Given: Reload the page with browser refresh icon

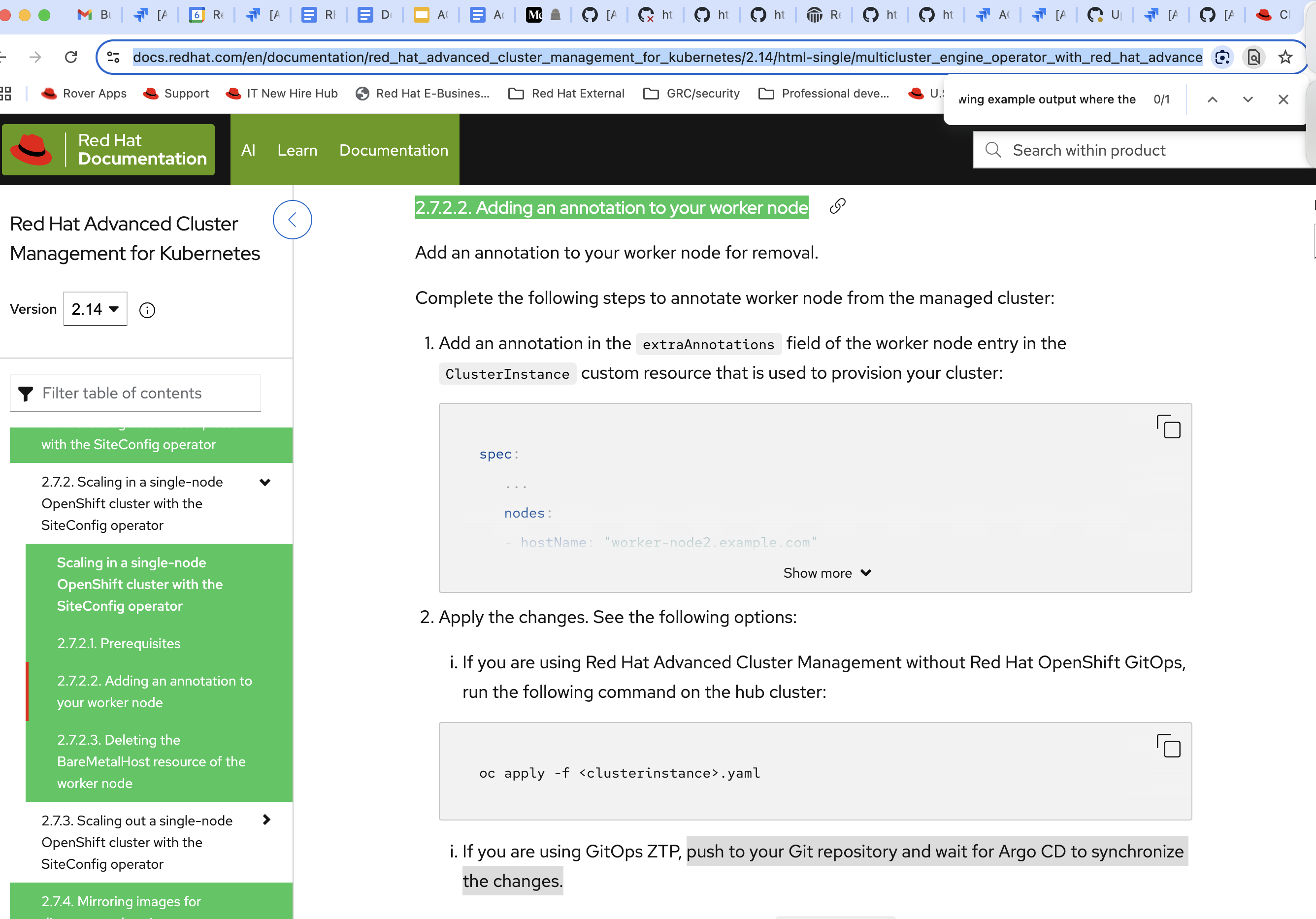Looking at the screenshot, I should (x=71, y=57).
